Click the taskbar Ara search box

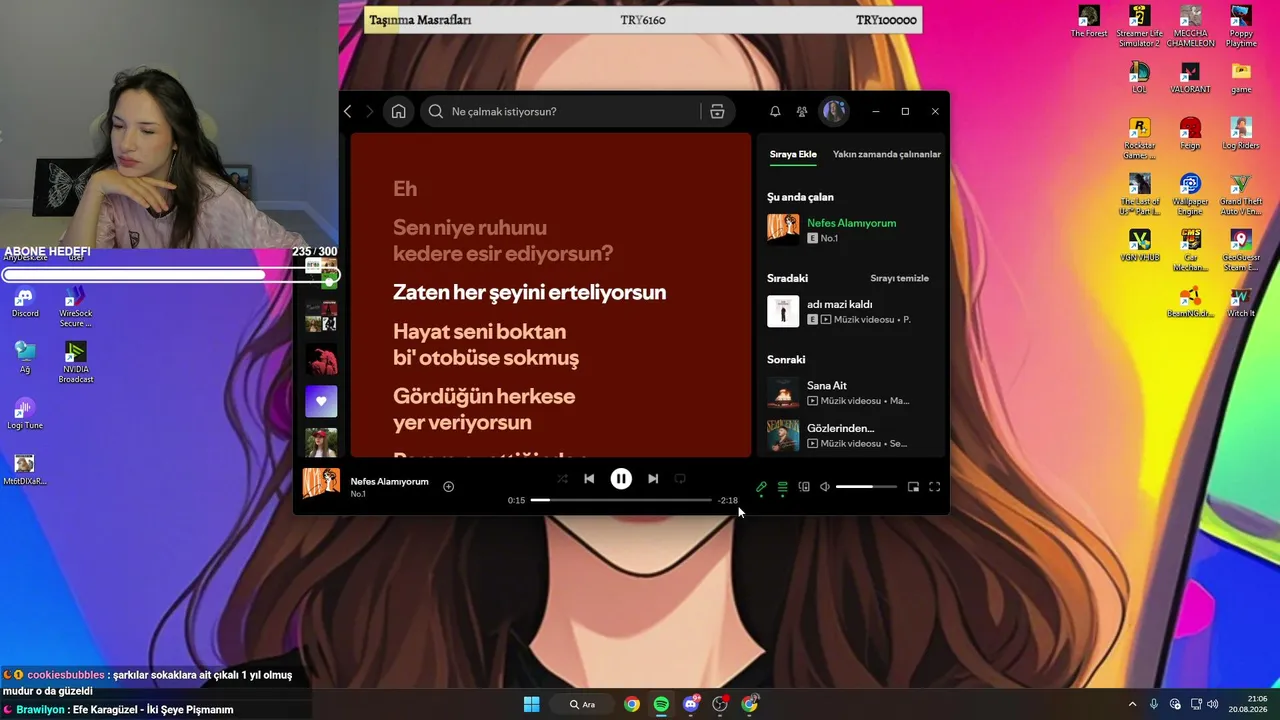click(583, 704)
